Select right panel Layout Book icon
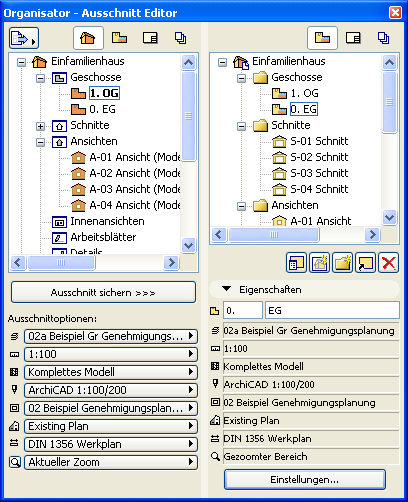Viewport: 408px width, 502px height. 353,38
